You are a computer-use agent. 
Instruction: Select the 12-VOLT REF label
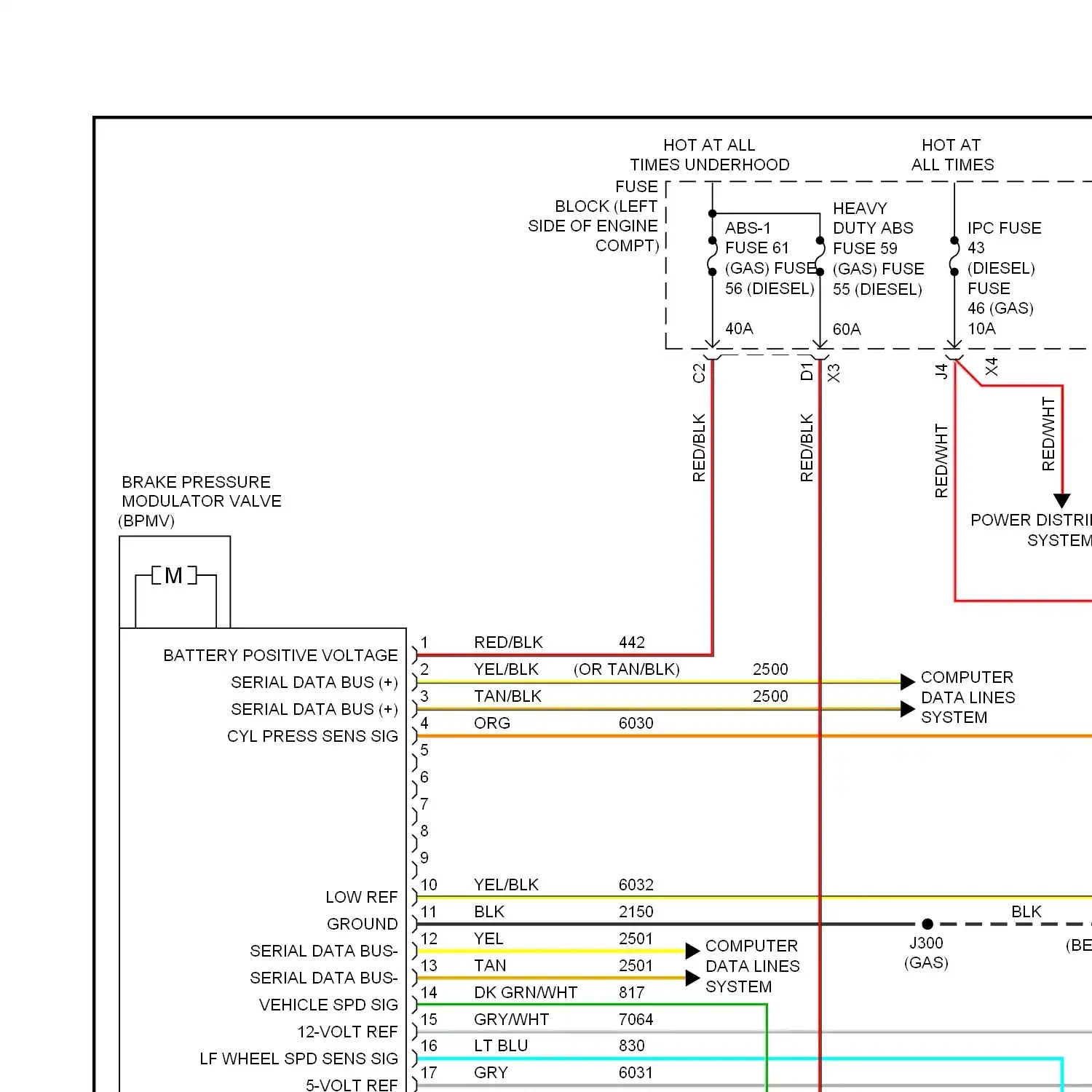pos(347,1032)
